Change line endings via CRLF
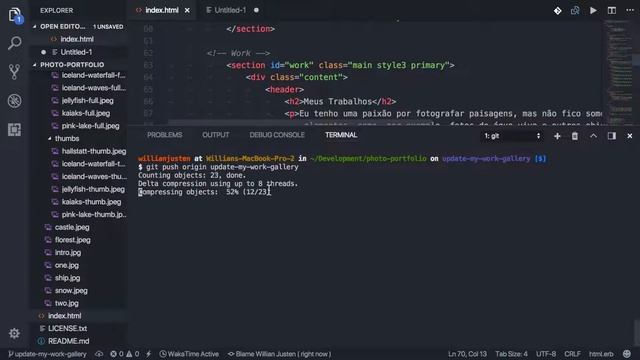Image resolution: width=640 pixels, height=360 pixels. [572, 354]
